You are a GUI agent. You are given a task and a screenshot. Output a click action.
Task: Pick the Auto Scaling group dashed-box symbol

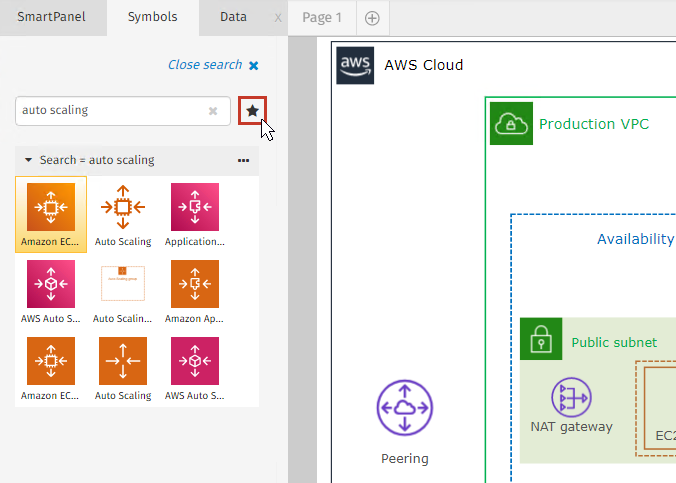122,284
